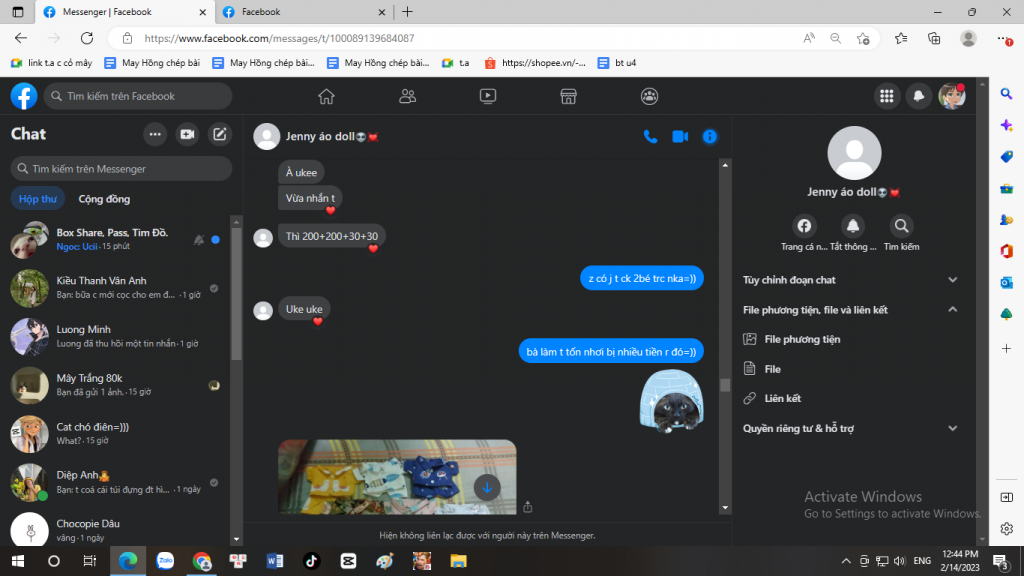Image resolution: width=1024 pixels, height=576 pixels.
Task: Start a voice call with Jenny
Action: [x=650, y=136]
